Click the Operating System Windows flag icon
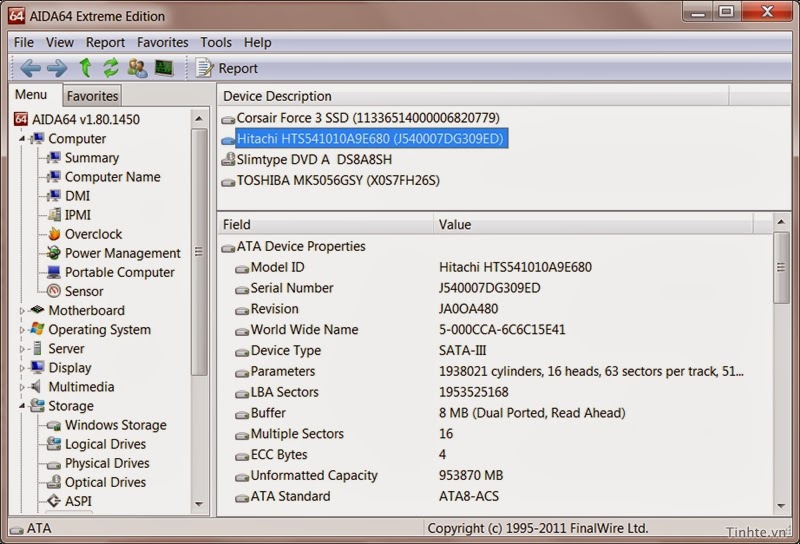The image size is (800, 544). (x=37, y=330)
